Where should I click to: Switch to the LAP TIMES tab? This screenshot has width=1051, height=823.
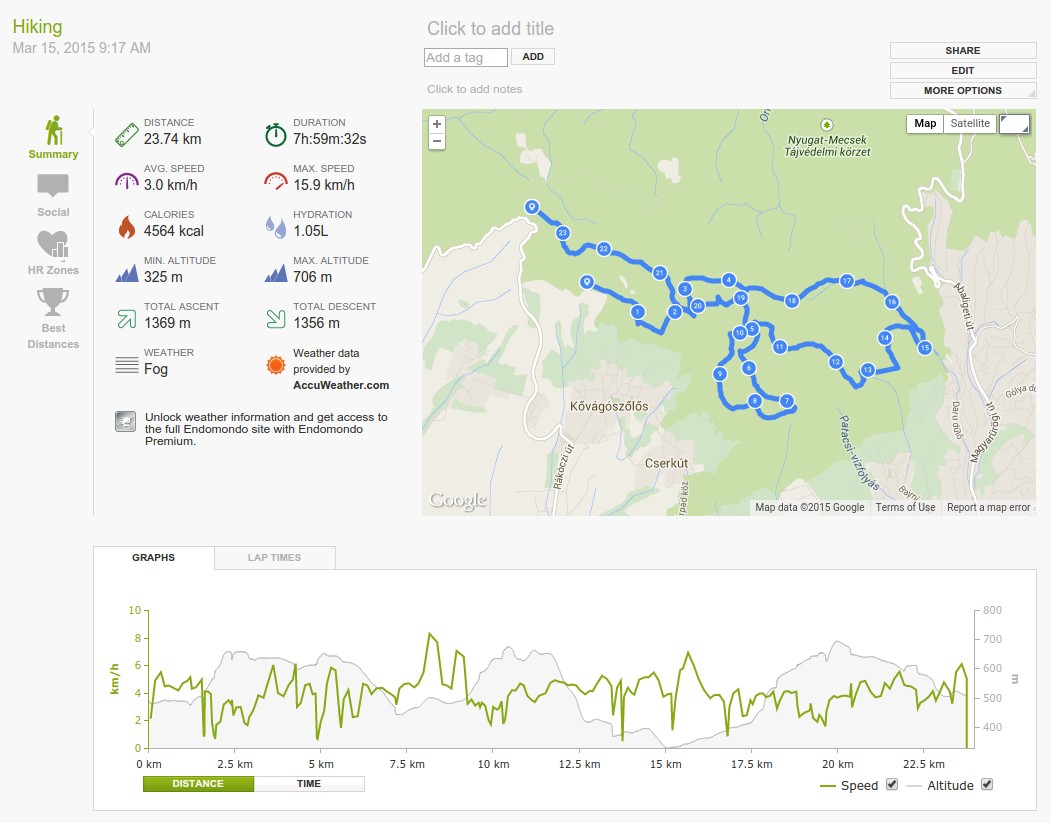coord(274,558)
